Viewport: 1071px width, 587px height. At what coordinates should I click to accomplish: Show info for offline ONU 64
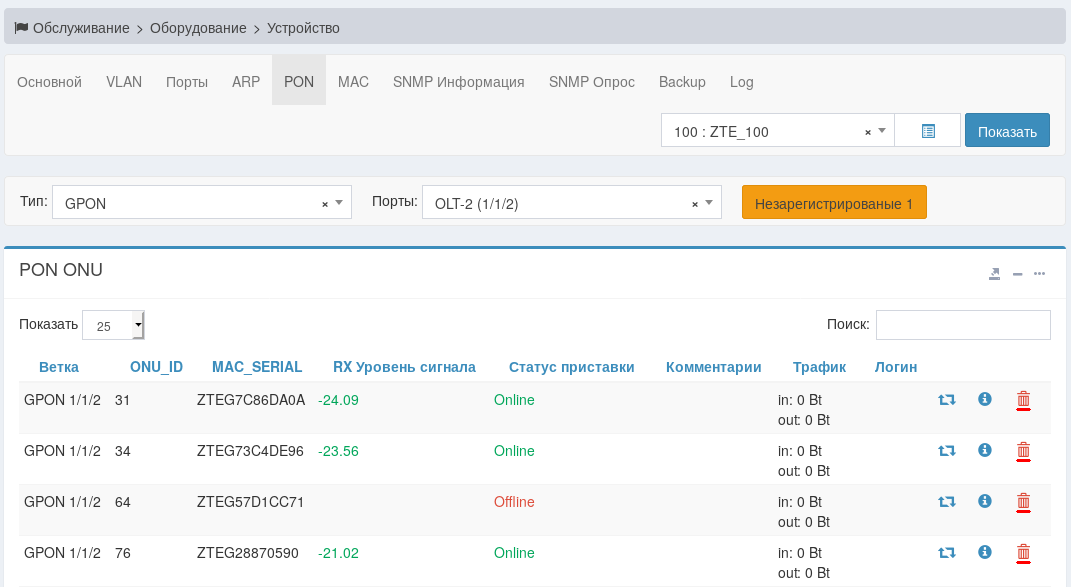pos(984,501)
